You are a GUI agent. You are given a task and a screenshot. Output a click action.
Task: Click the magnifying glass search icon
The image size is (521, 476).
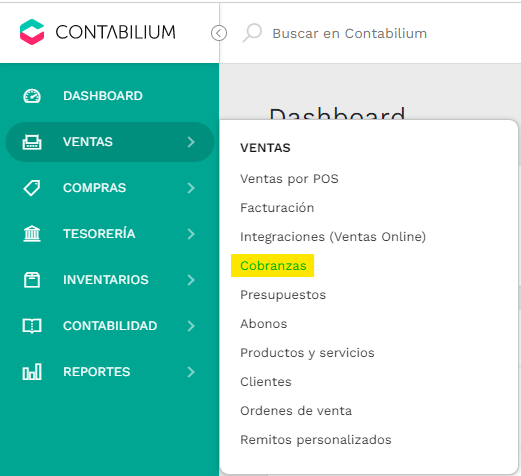coord(252,33)
